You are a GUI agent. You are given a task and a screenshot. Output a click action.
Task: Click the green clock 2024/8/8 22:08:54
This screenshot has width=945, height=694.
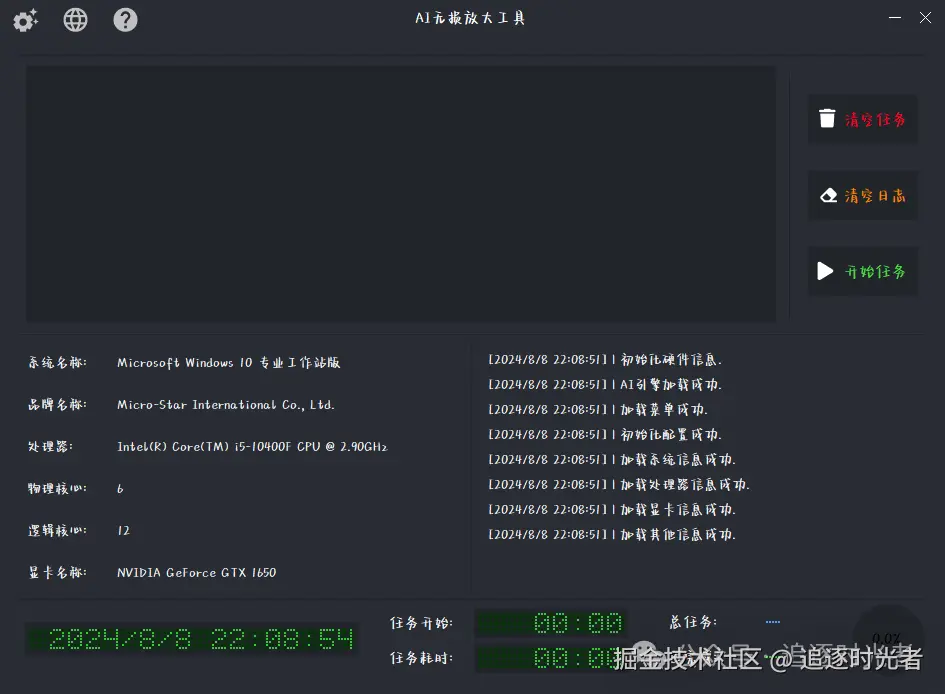pos(192,639)
